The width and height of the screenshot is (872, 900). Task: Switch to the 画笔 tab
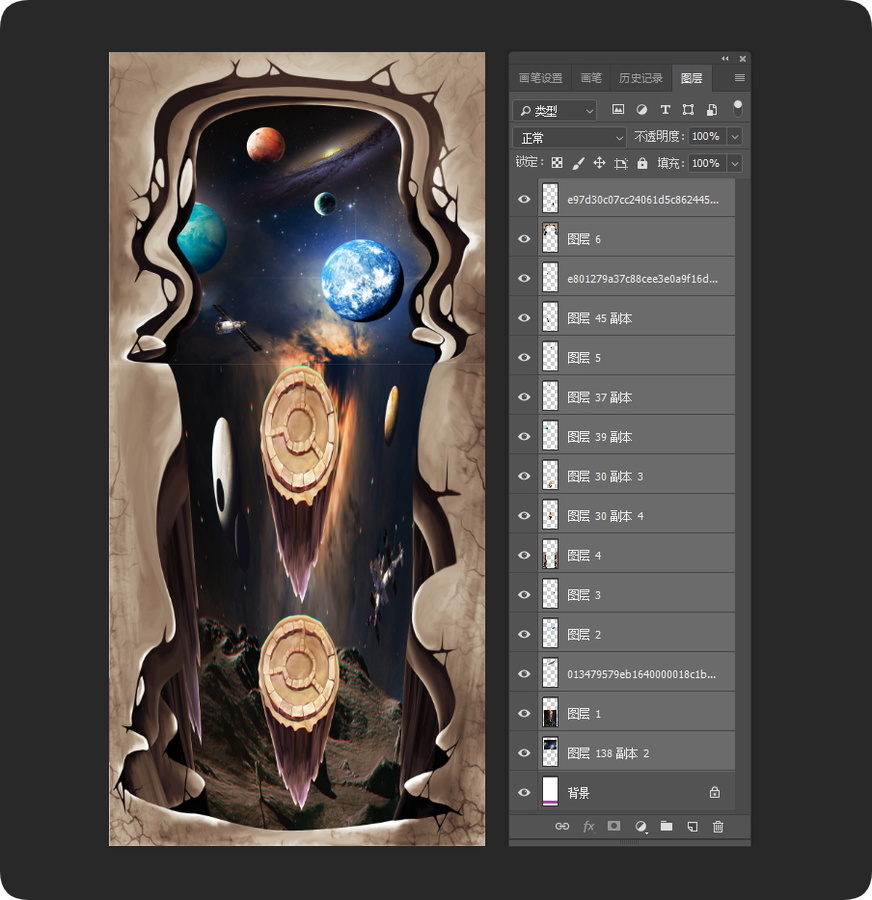click(591, 77)
